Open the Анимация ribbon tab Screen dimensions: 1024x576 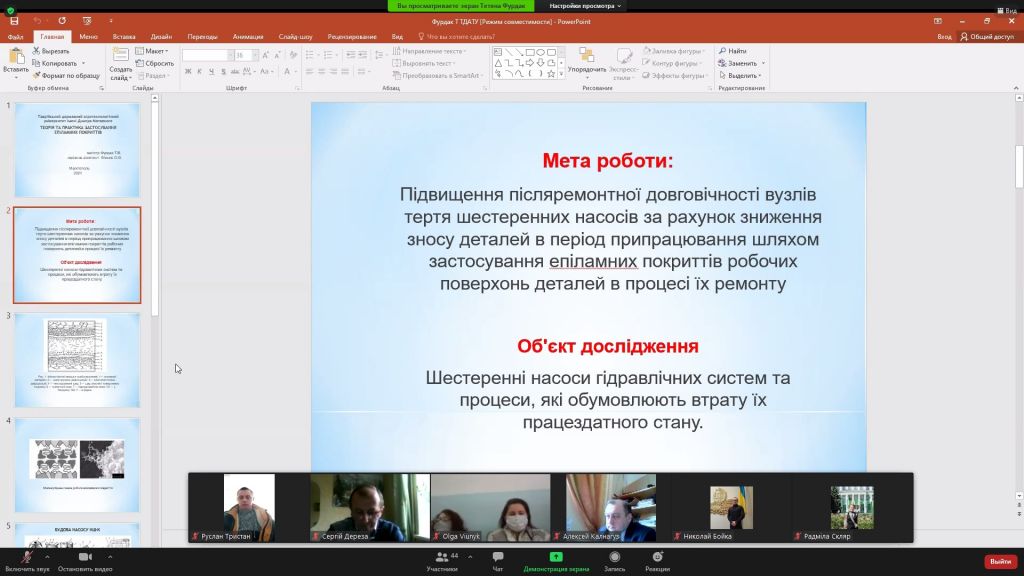(x=248, y=37)
